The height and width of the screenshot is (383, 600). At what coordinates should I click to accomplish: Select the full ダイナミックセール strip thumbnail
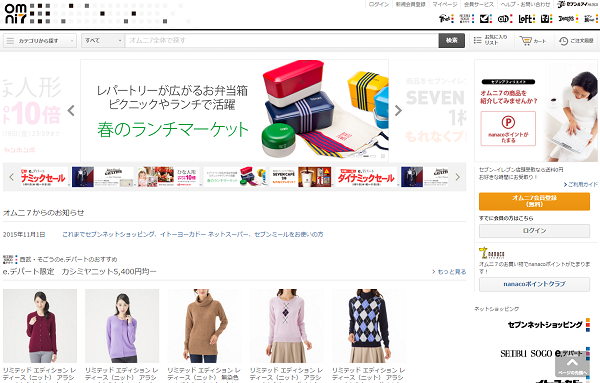[366, 177]
